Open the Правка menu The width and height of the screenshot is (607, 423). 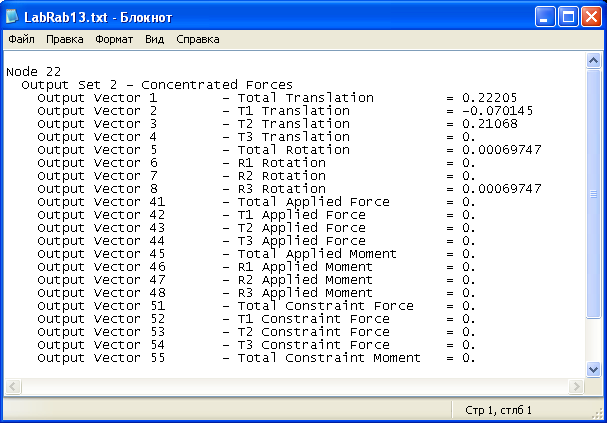[x=65, y=40]
